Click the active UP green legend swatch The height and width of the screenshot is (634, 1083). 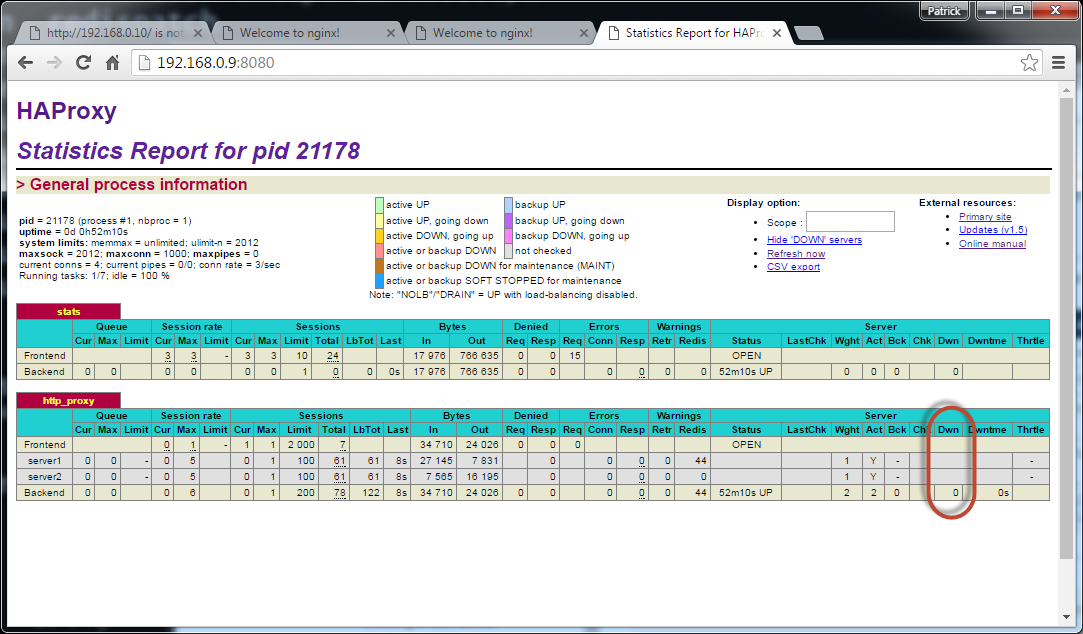pyautogui.click(x=379, y=204)
